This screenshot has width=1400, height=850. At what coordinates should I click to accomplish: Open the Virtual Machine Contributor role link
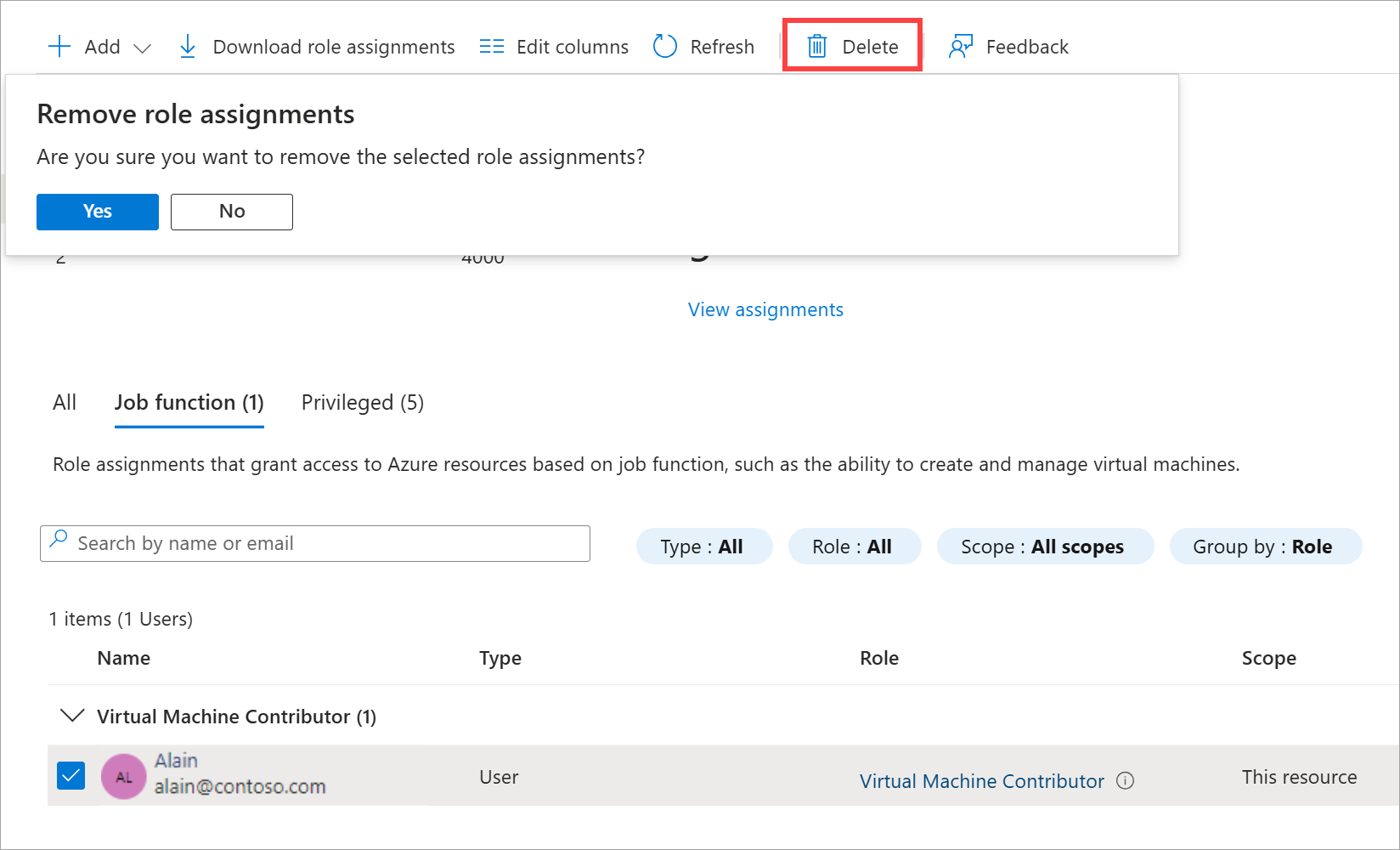pyautogui.click(x=982, y=781)
